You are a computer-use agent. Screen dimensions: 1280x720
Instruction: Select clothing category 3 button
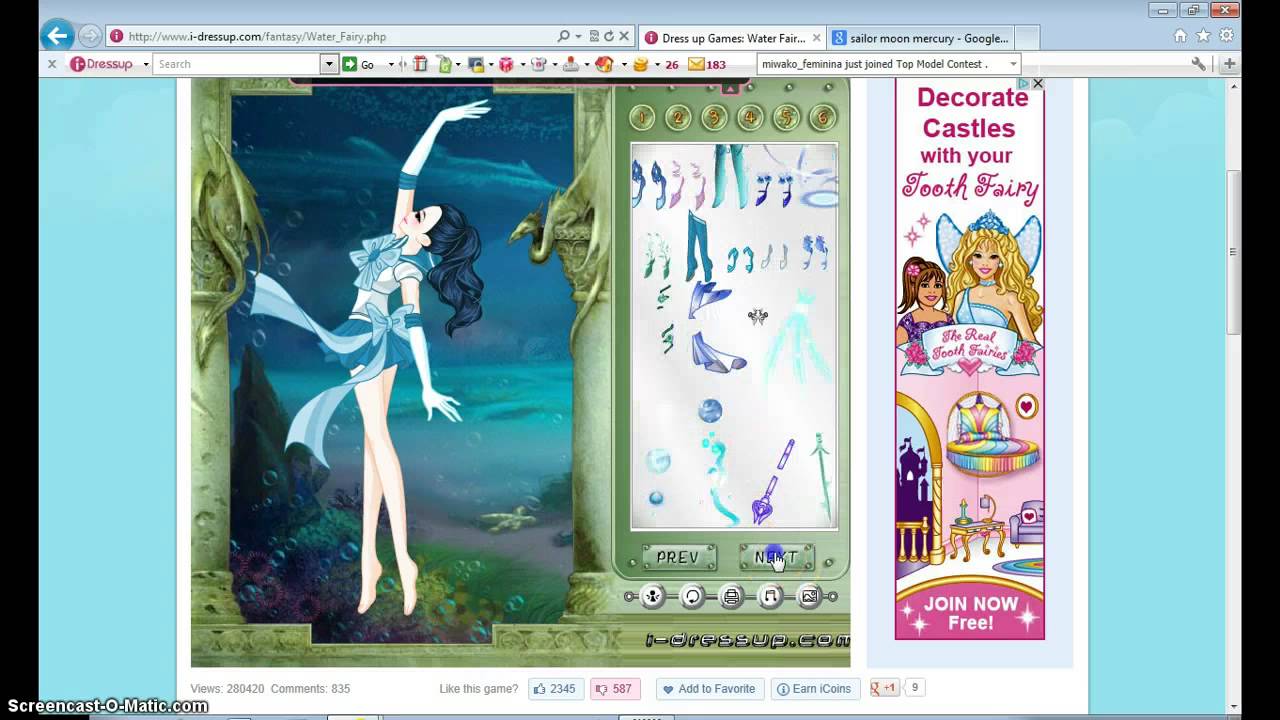click(x=714, y=118)
